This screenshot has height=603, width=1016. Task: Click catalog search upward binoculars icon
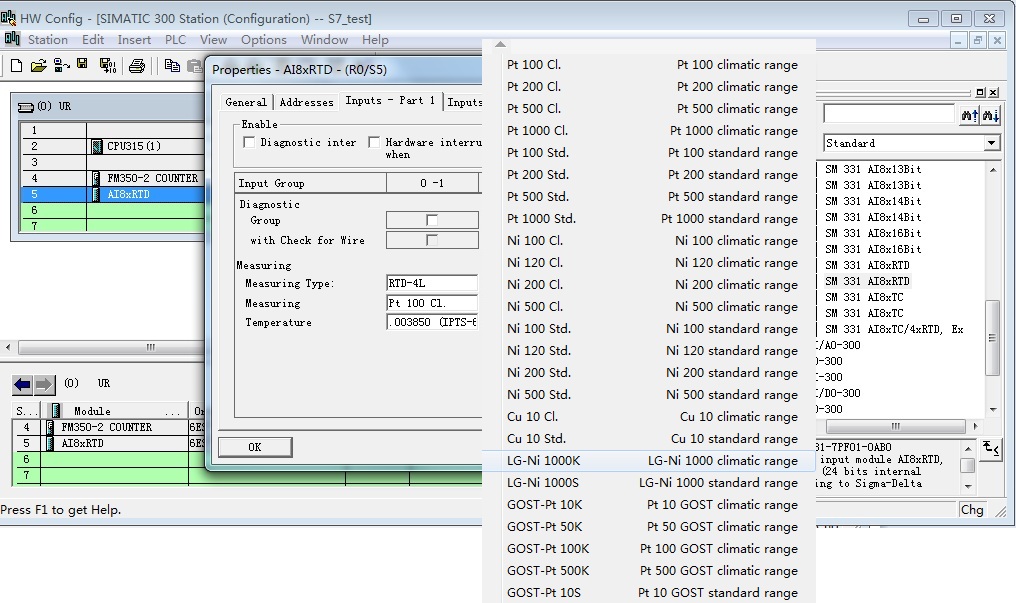click(969, 115)
